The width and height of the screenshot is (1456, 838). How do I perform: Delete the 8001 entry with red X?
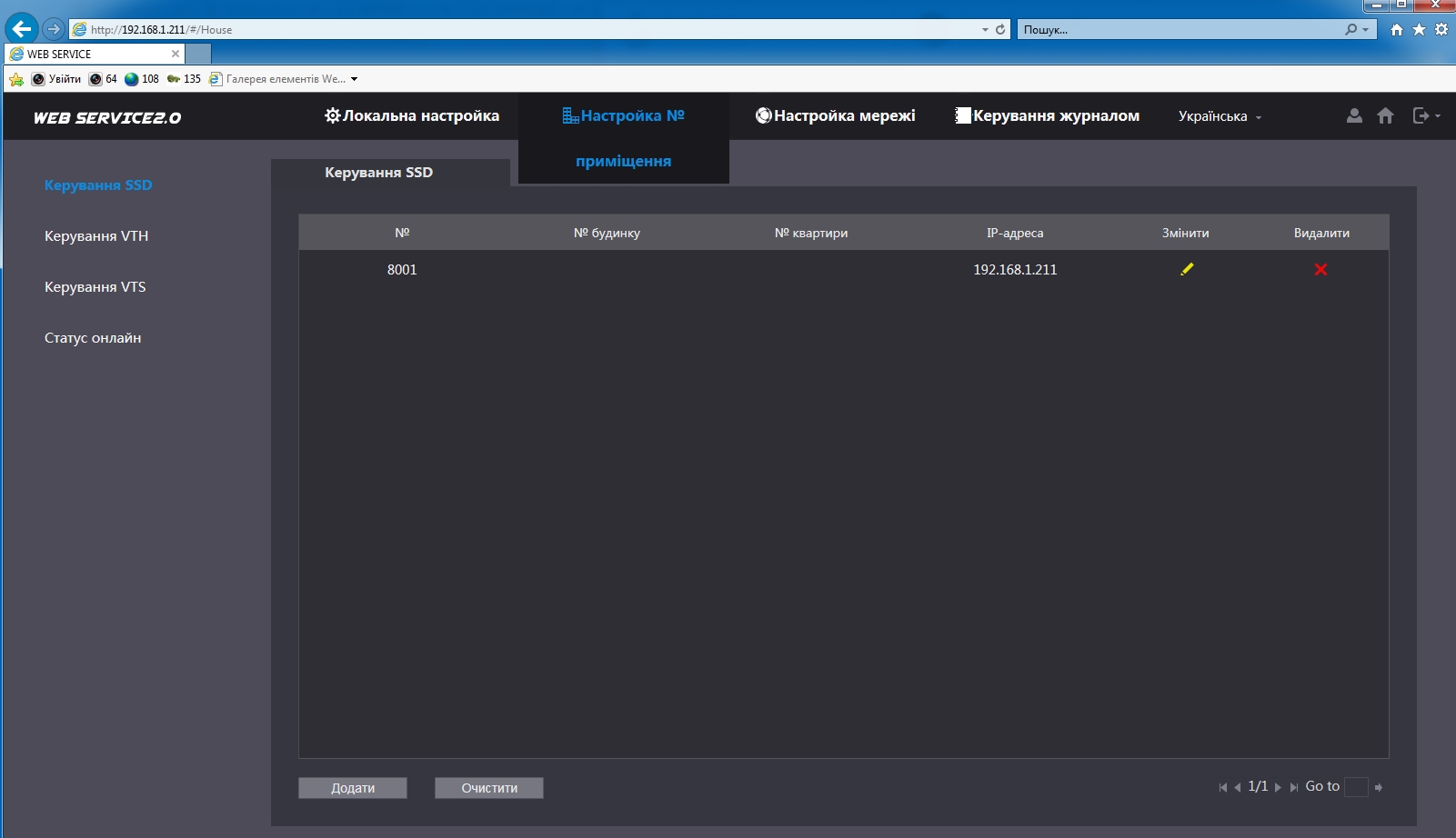point(1320,269)
